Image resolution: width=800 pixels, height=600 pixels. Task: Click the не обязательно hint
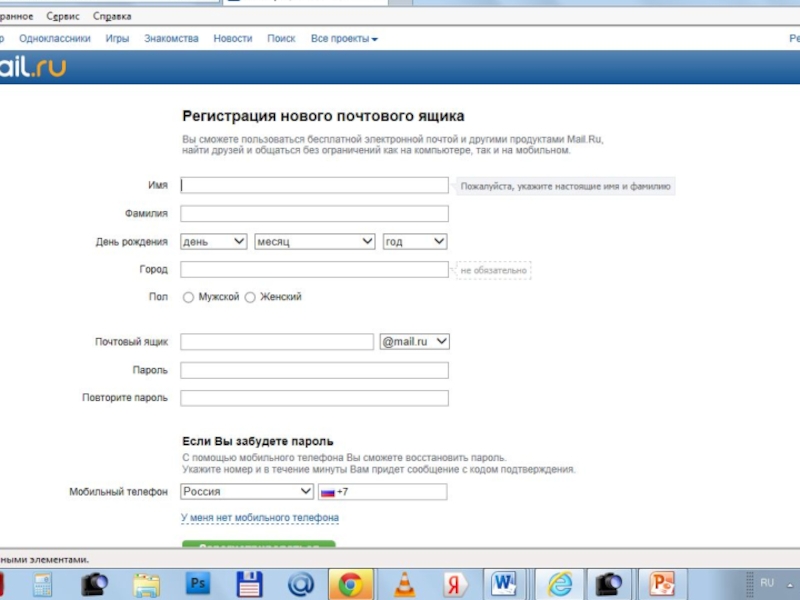point(493,270)
